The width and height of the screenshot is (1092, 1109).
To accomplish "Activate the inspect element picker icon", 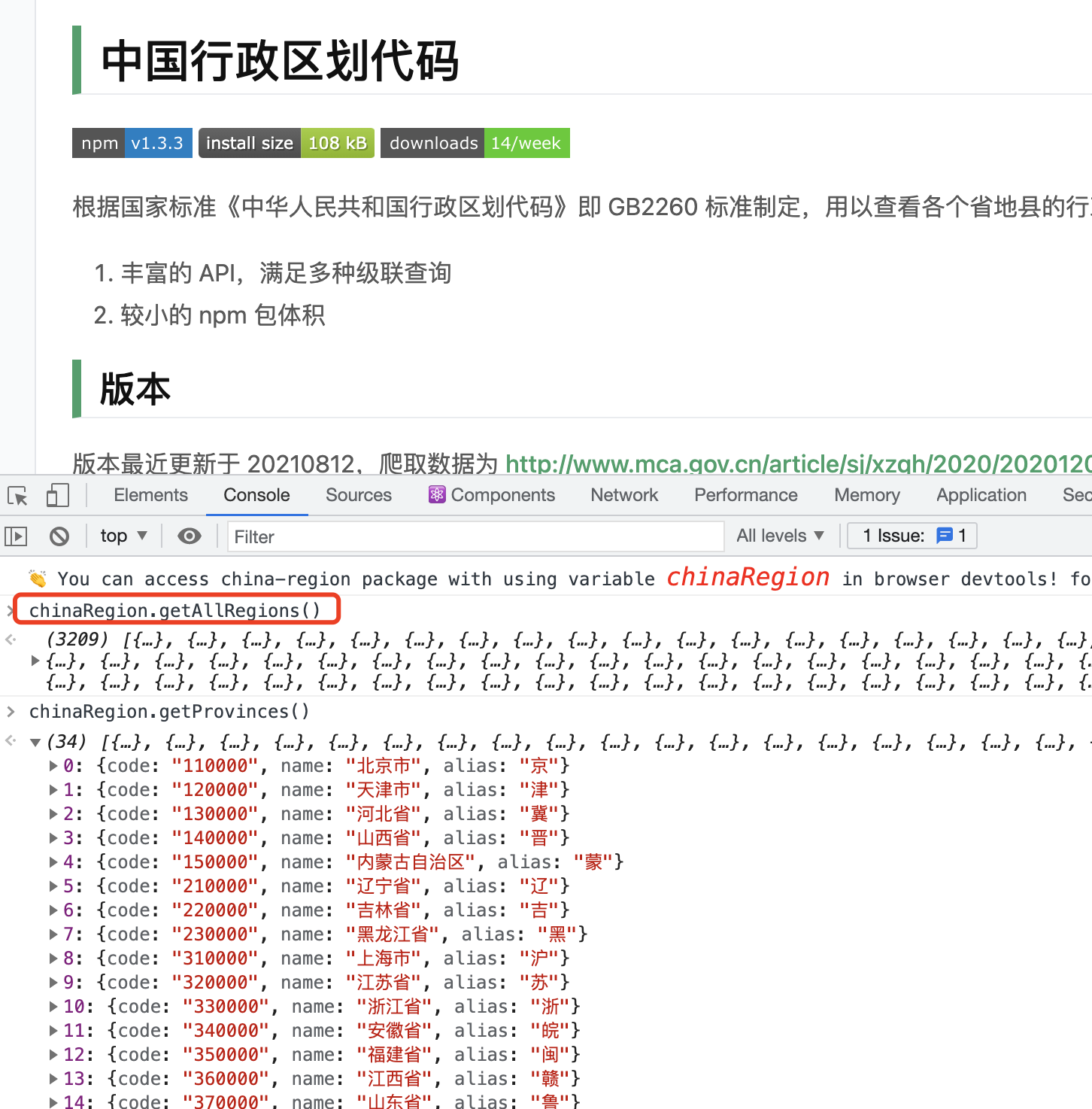I will click(x=18, y=496).
